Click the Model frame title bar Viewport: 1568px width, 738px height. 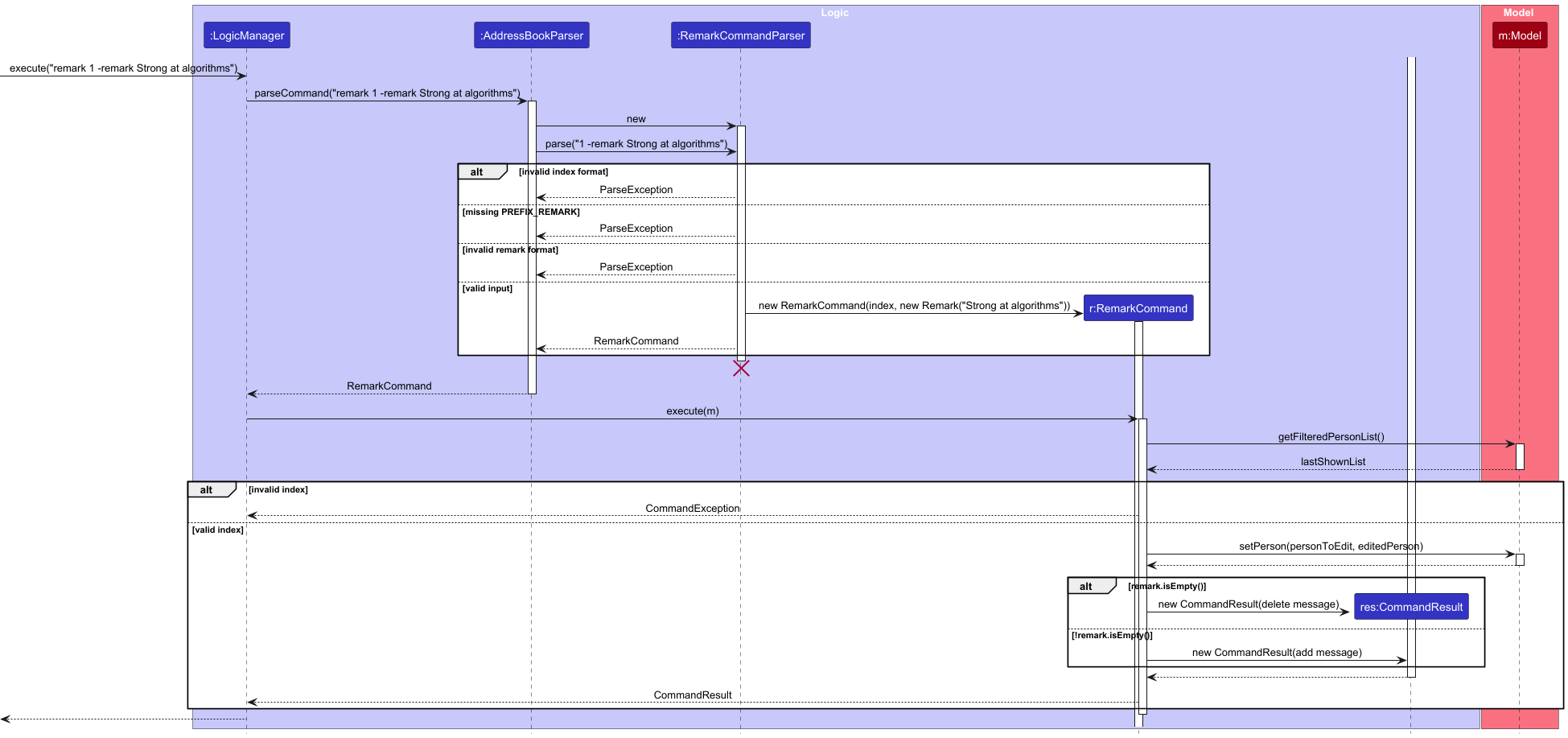tap(1517, 12)
